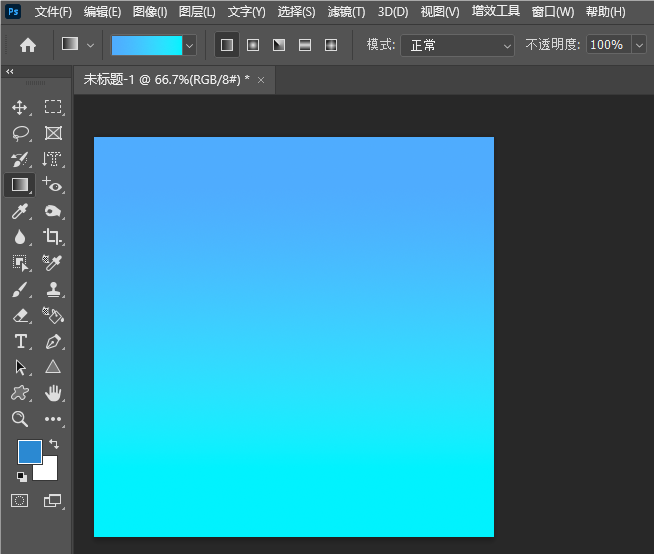Image resolution: width=654 pixels, height=554 pixels.
Task: Open the 窗口(W) menu
Action: coord(553,12)
